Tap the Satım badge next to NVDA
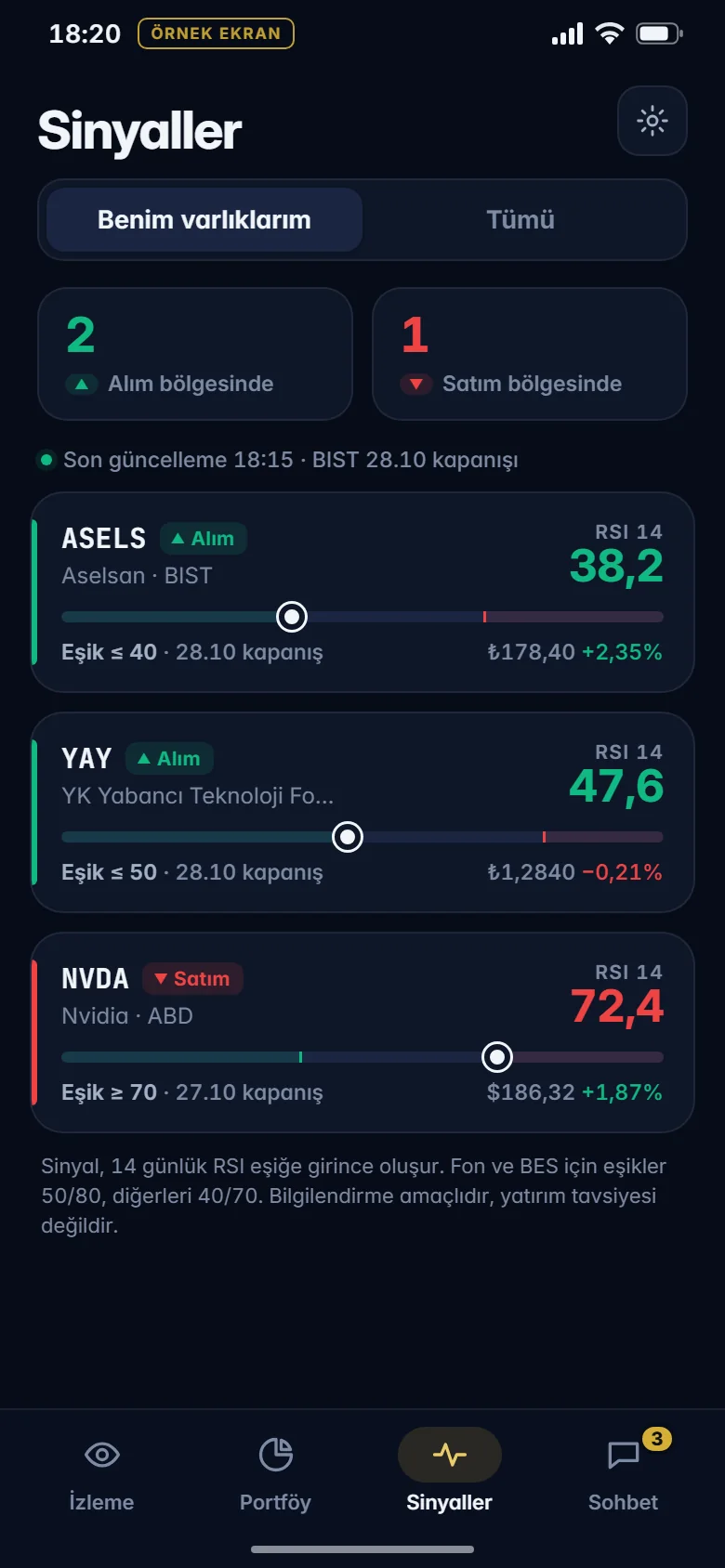 click(x=192, y=979)
